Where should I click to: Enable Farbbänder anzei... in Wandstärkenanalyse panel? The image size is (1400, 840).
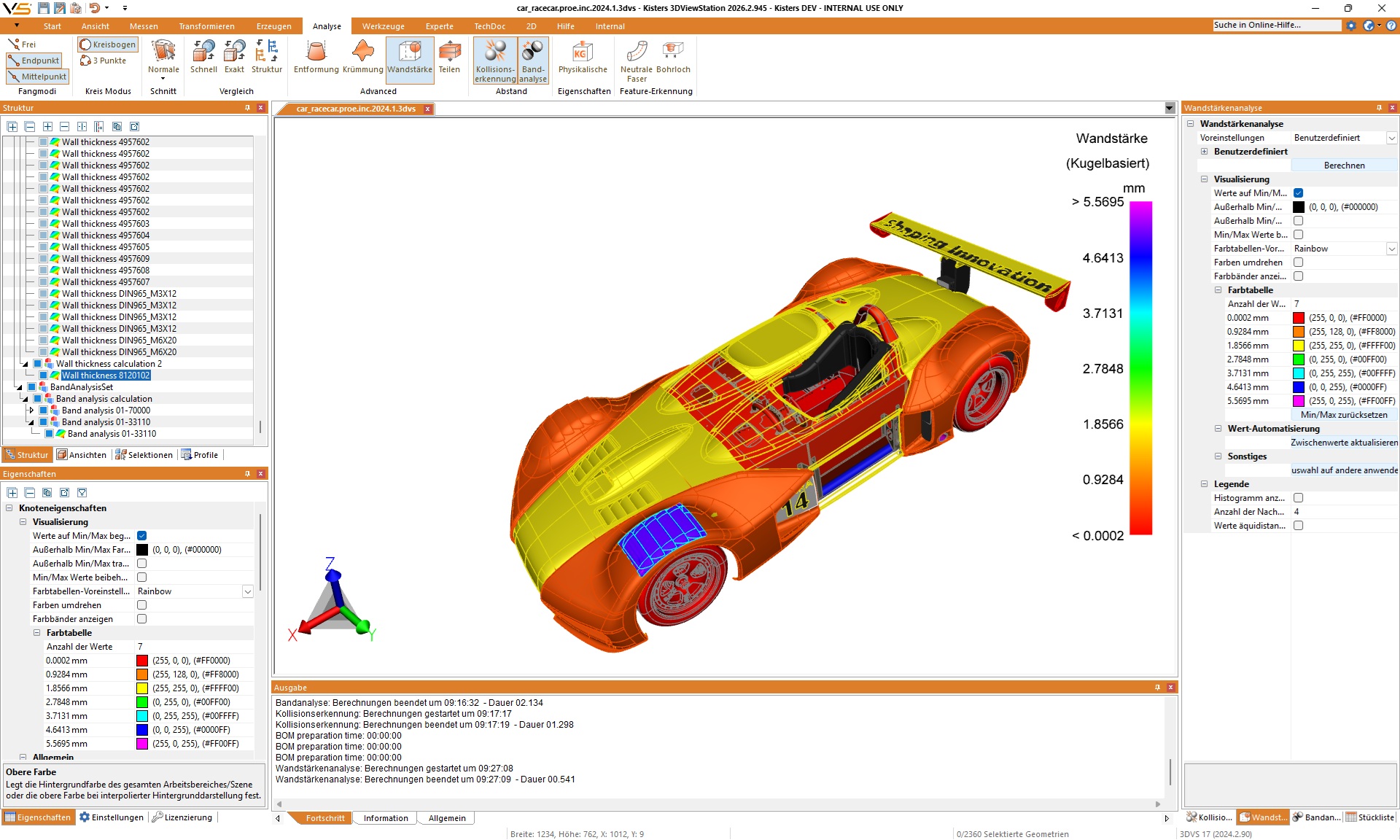pyautogui.click(x=1299, y=276)
